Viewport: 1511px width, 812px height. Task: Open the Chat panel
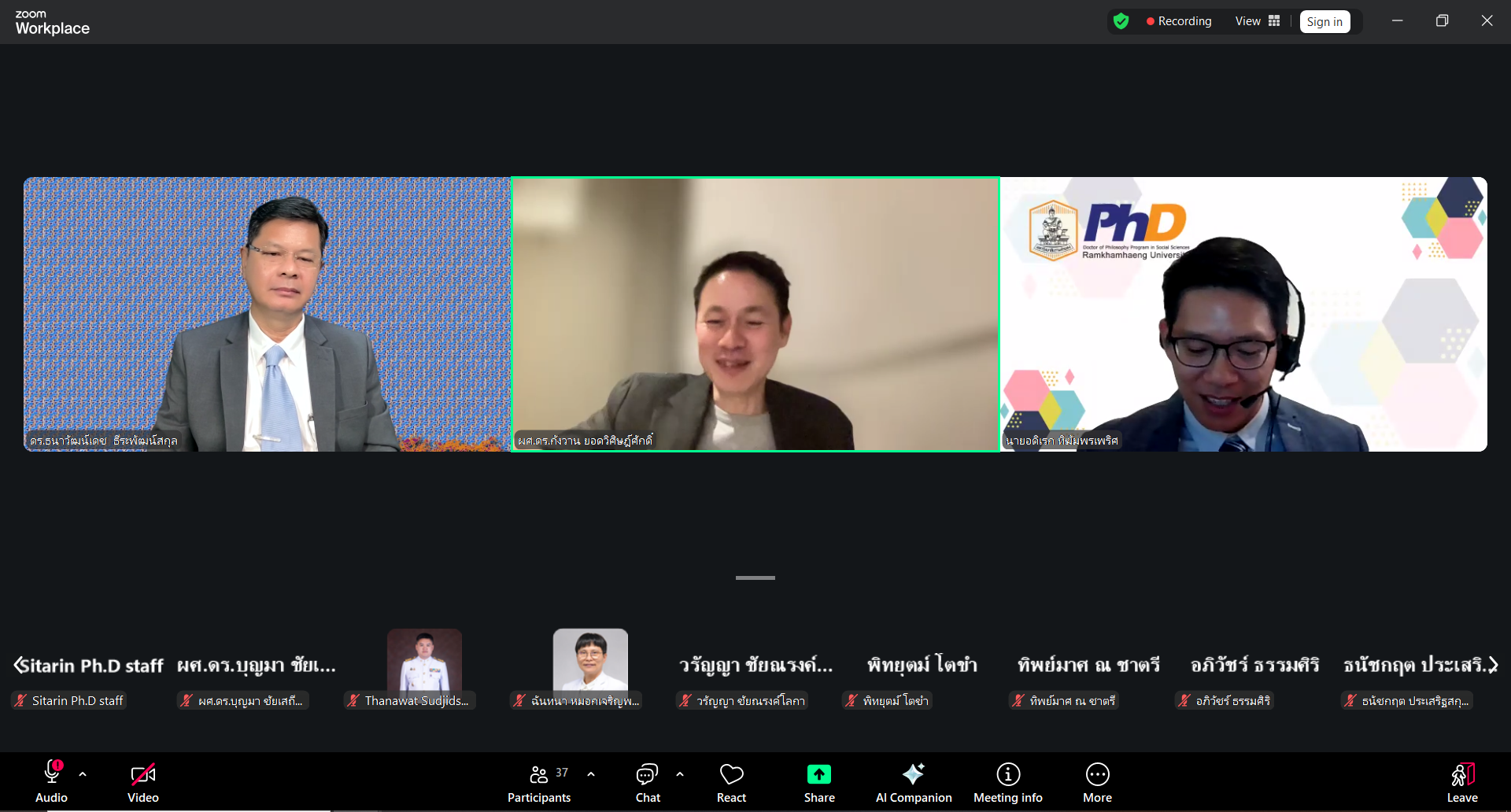coord(647,783)
